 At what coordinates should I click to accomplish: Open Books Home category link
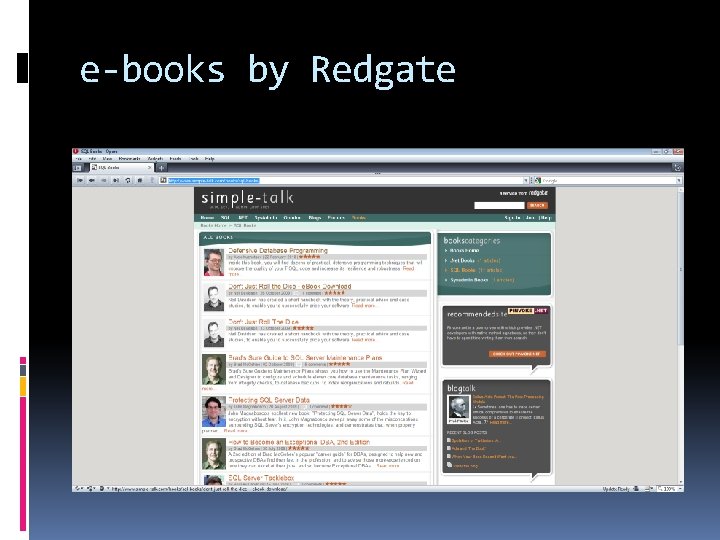(465, 251)
